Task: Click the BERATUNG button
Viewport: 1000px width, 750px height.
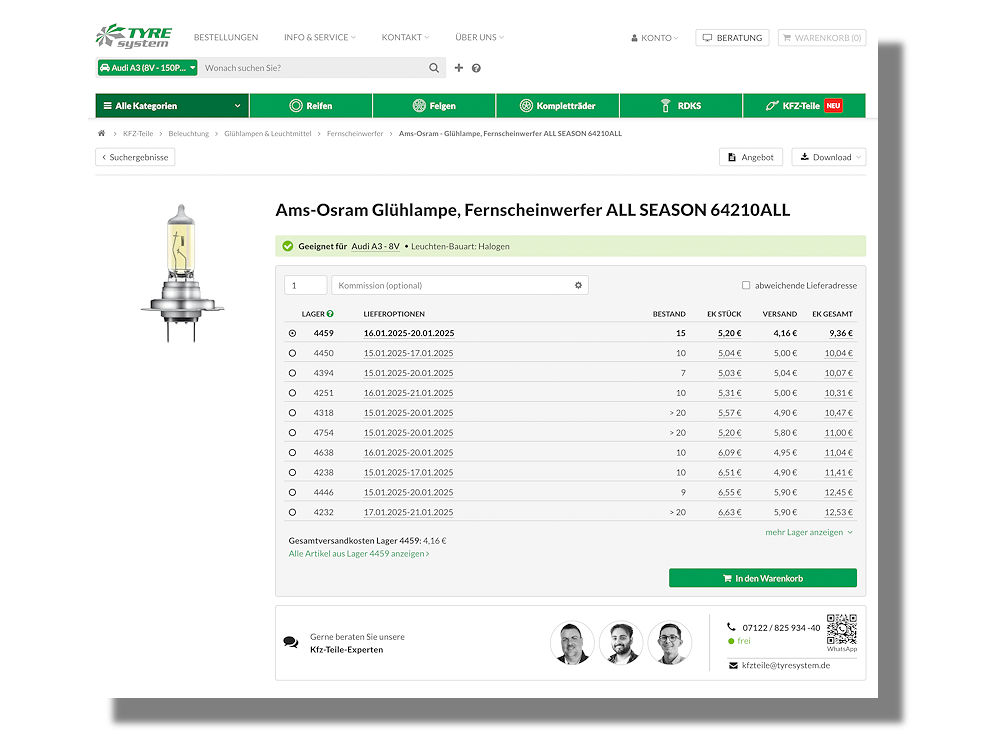Action: point(732,38)
